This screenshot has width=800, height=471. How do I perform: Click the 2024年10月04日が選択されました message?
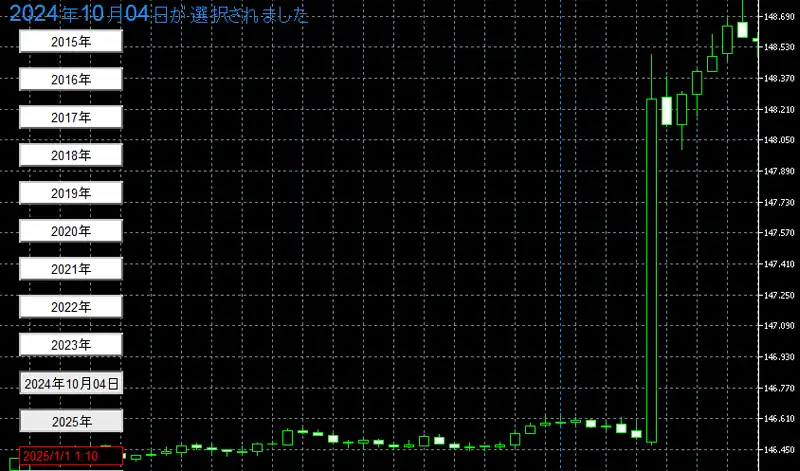click(159, 14)
